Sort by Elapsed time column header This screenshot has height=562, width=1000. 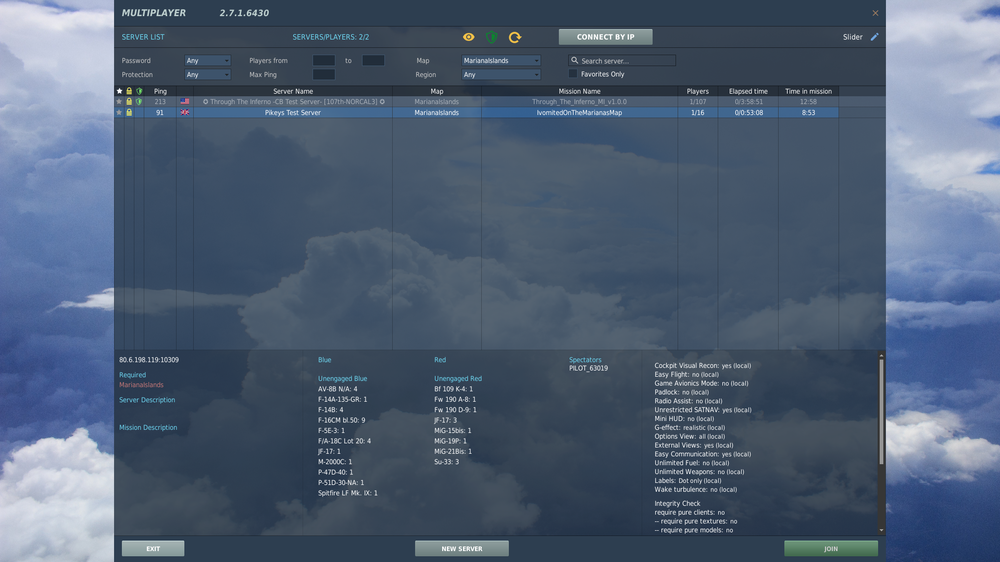(x=748, y=91)
